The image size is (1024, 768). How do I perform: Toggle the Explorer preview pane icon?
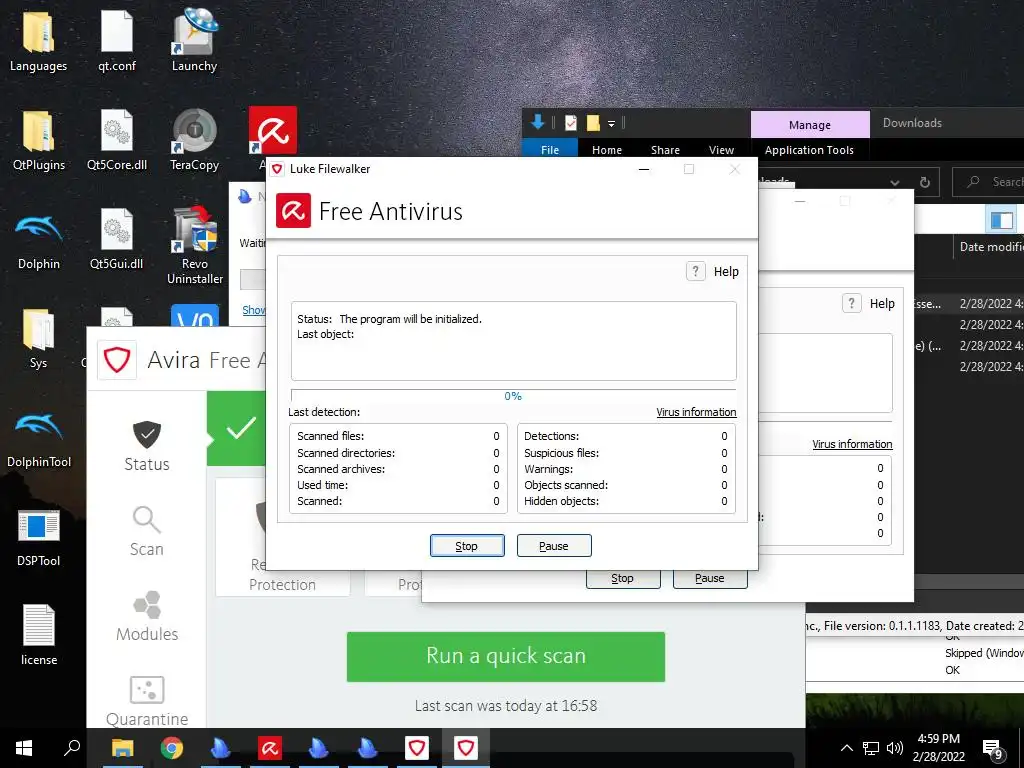(1001, 220)
